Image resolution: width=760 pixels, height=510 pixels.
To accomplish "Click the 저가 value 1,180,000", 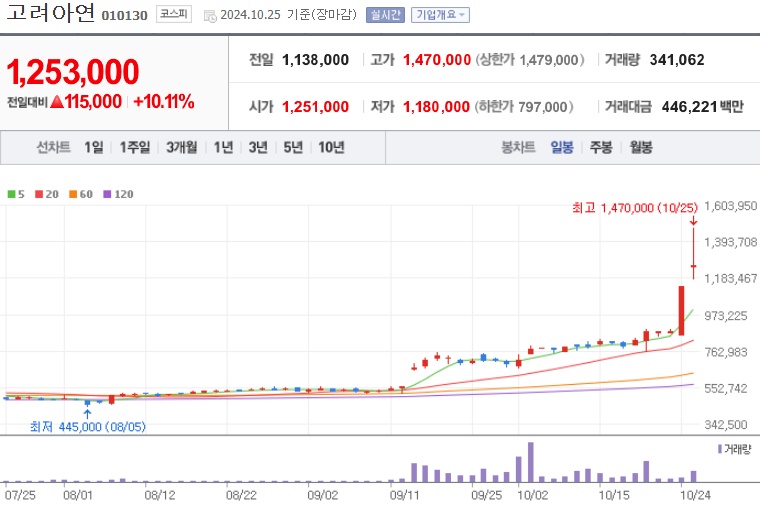I will click(x=436, y=106).
